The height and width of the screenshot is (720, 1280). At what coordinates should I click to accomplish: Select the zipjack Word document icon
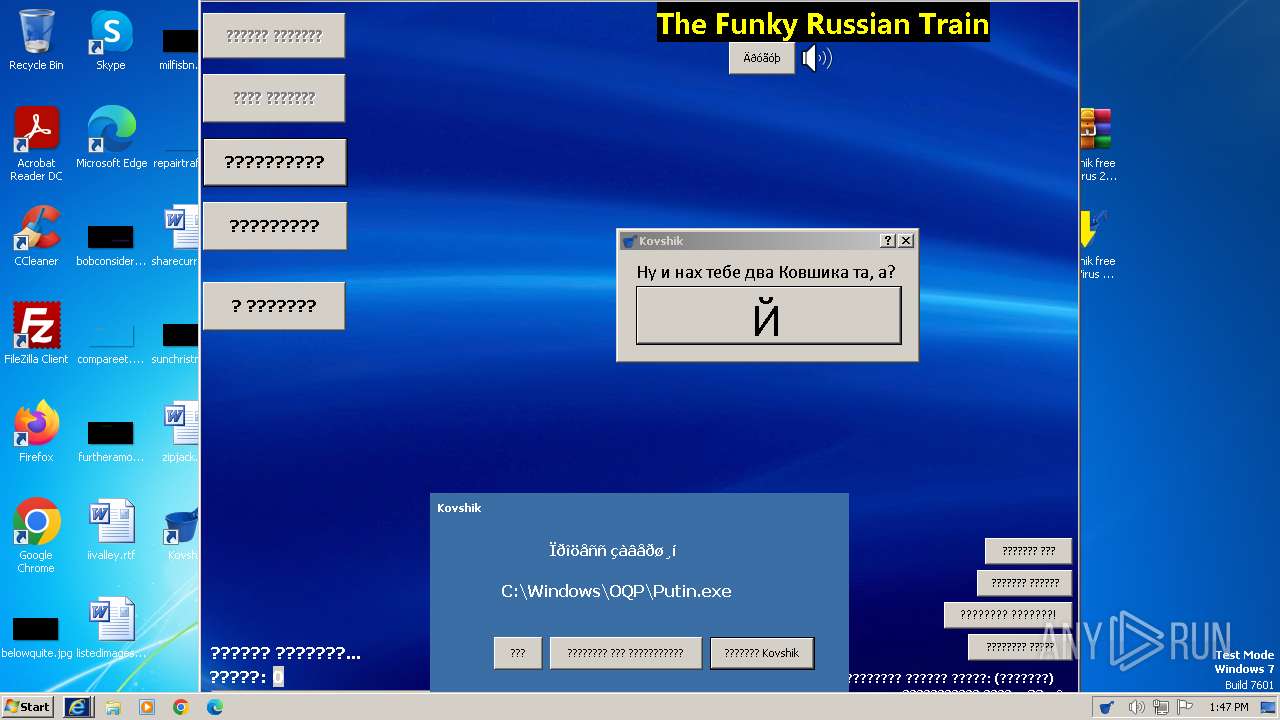pyautogui.click(x=181, y=432)
